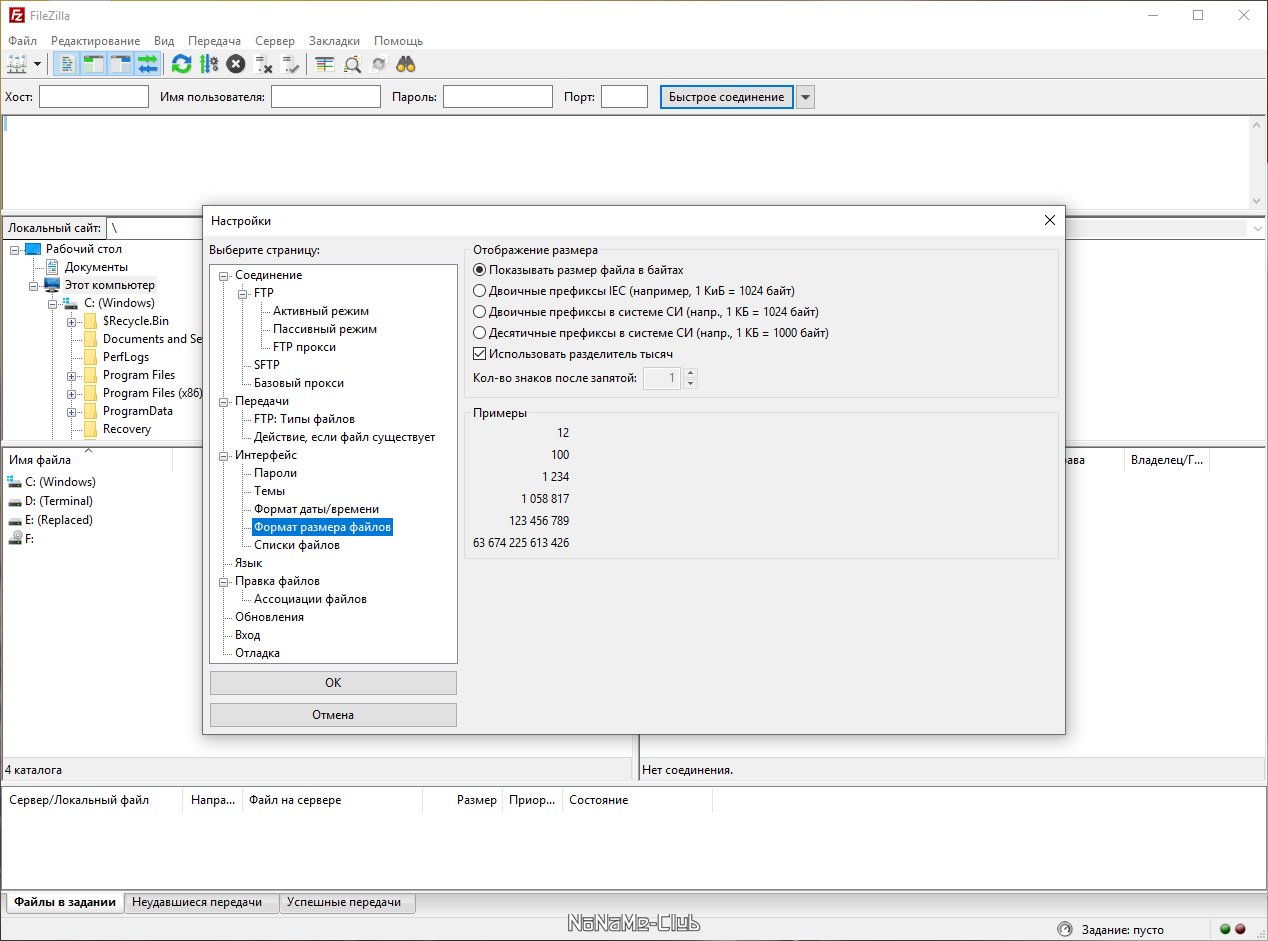Click the green refresh file lists icon
Viewport: 1268px width, 941px height.
(x=181, y=64)
